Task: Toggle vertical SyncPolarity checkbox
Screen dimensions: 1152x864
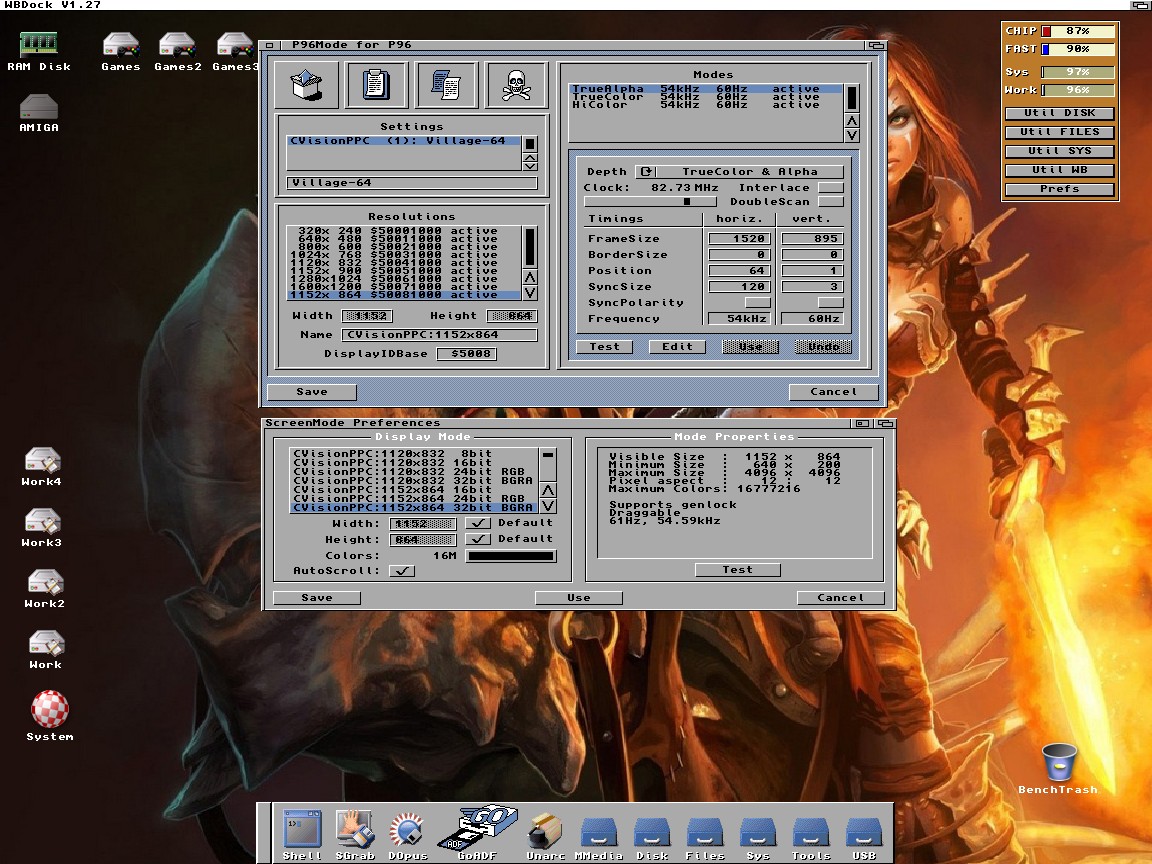Action: pos(831,302)
